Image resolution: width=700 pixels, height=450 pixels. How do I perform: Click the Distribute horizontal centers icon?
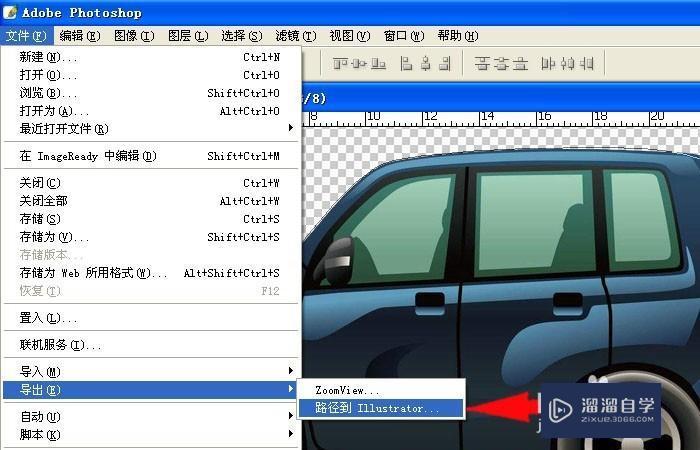click(567, 64)
